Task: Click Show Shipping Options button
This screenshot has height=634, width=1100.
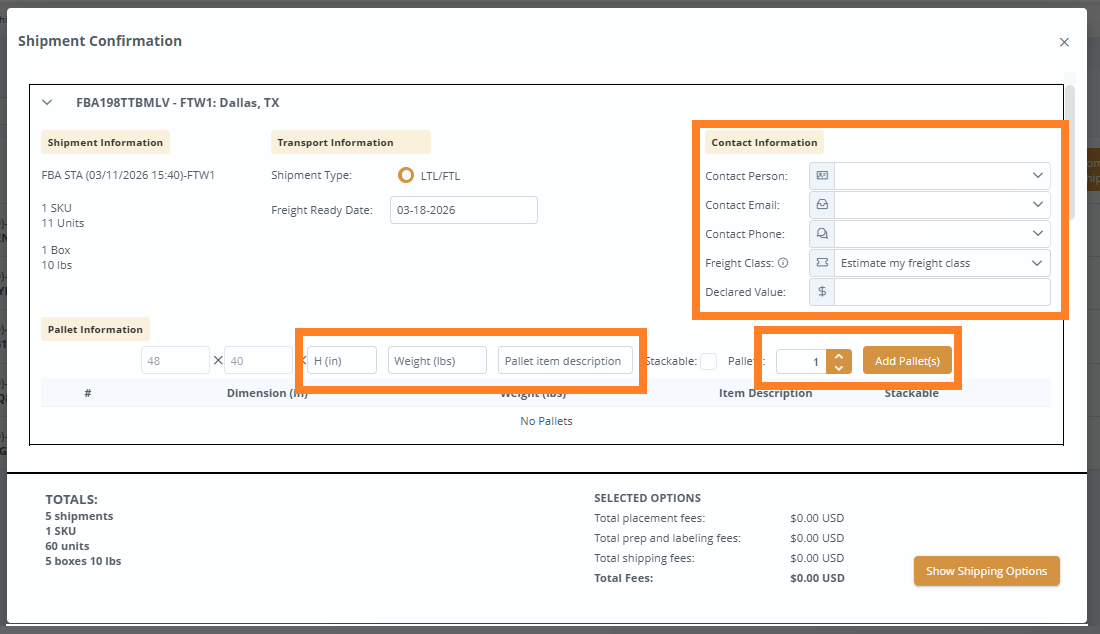Action: pos(986,571)
